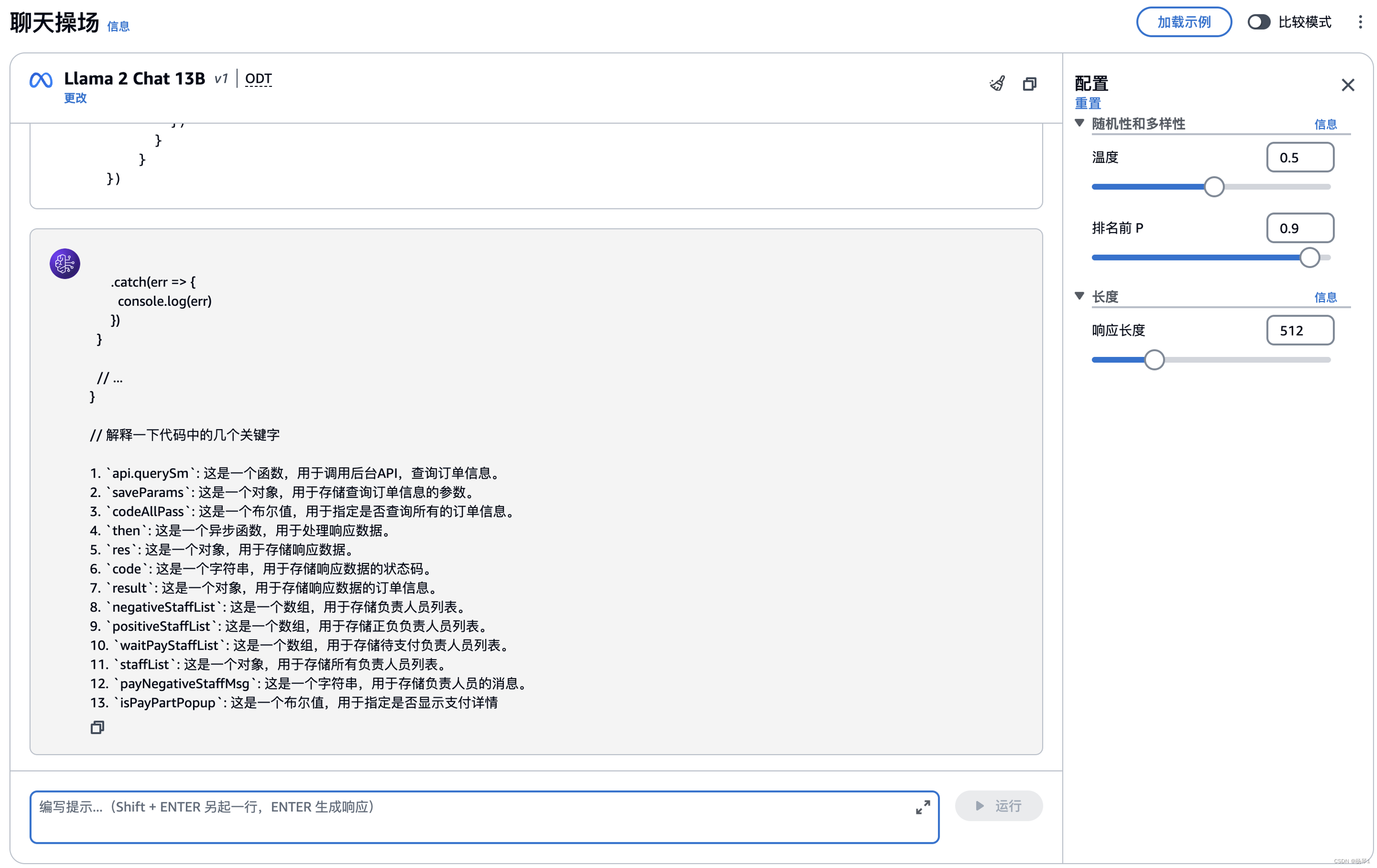Toggle the 比较模式 compare mode switch
This screenshot has width=1377, height=868.
(1258, 22)
